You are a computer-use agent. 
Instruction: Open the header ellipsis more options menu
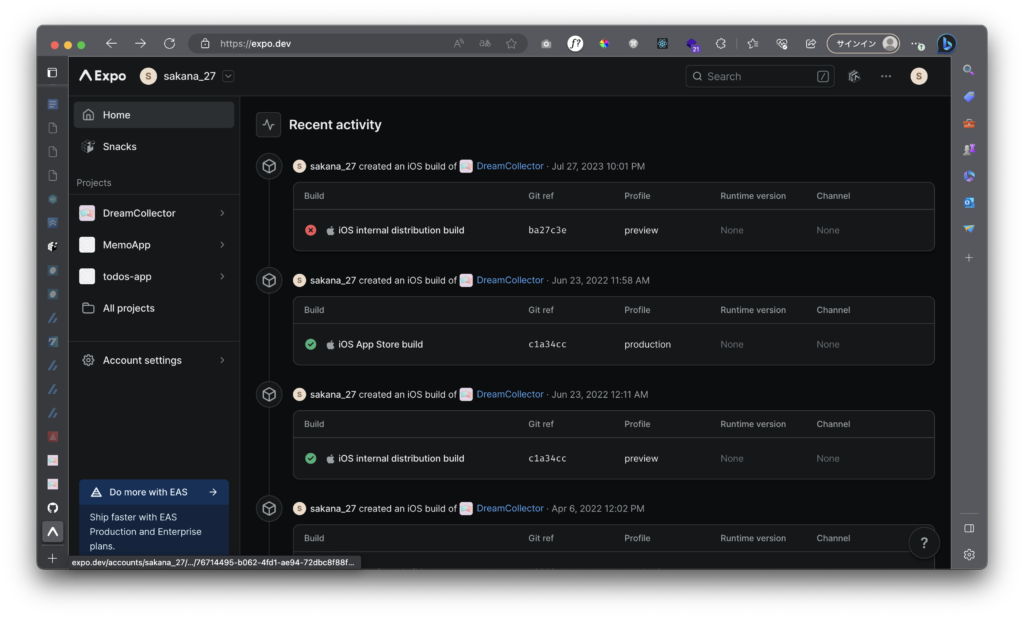pos(886,76)
